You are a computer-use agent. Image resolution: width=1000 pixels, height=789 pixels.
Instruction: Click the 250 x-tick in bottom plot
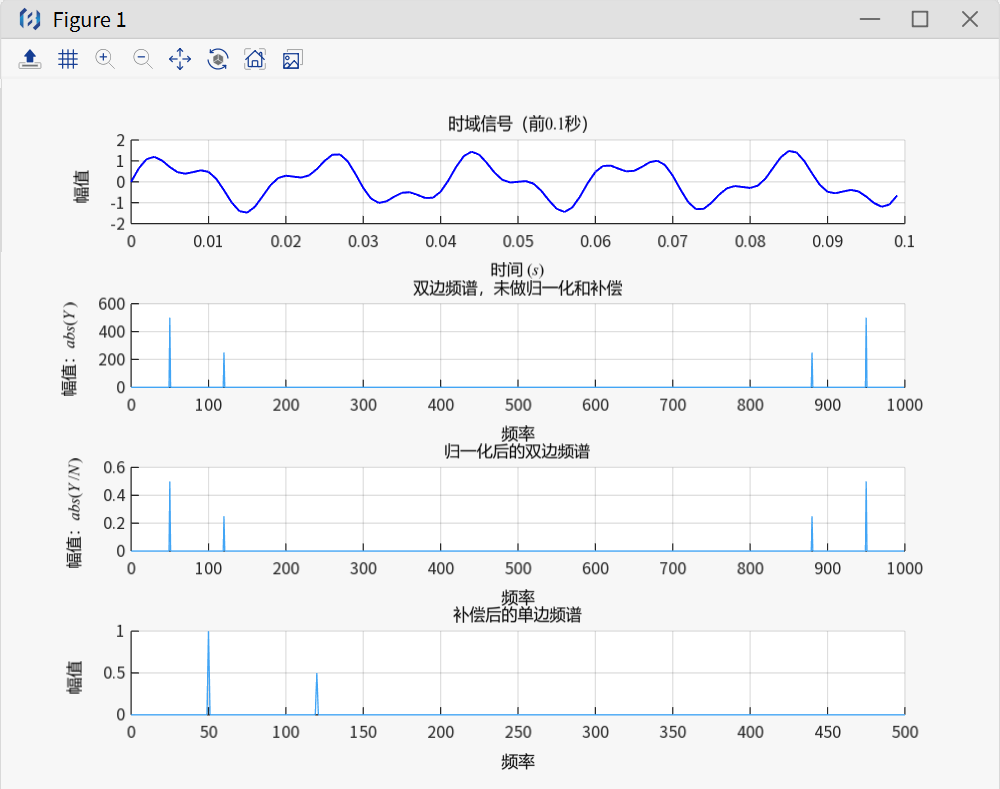click(x=518, y=732)
